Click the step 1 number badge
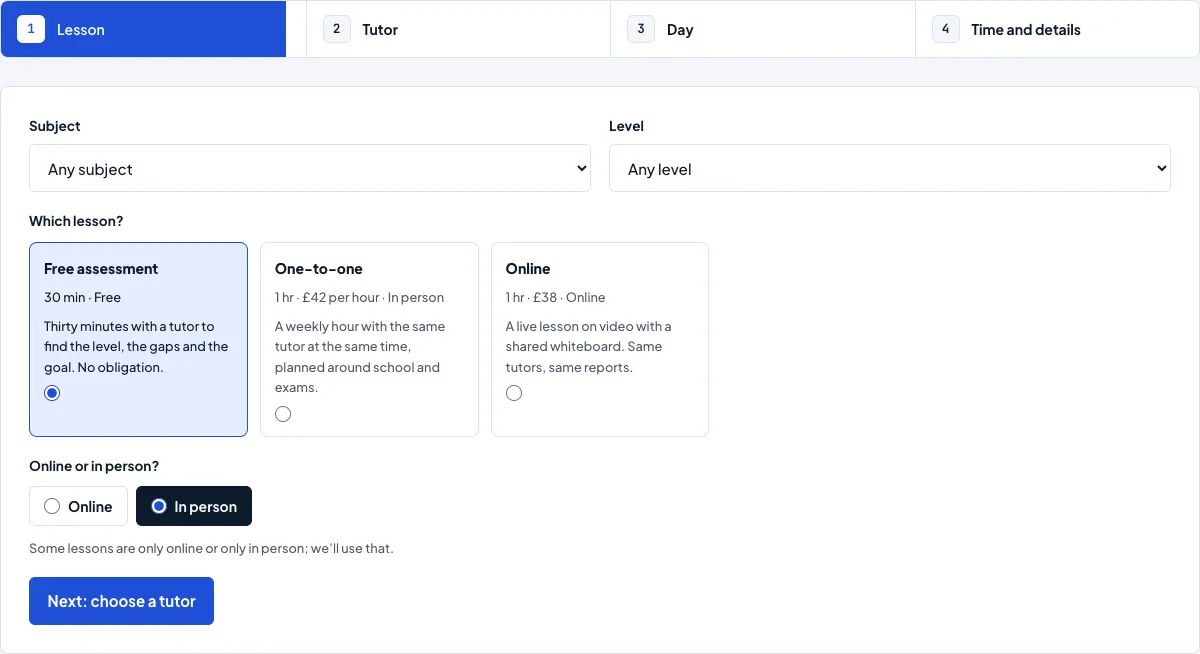1200x654 pixels. pos(31,29)
